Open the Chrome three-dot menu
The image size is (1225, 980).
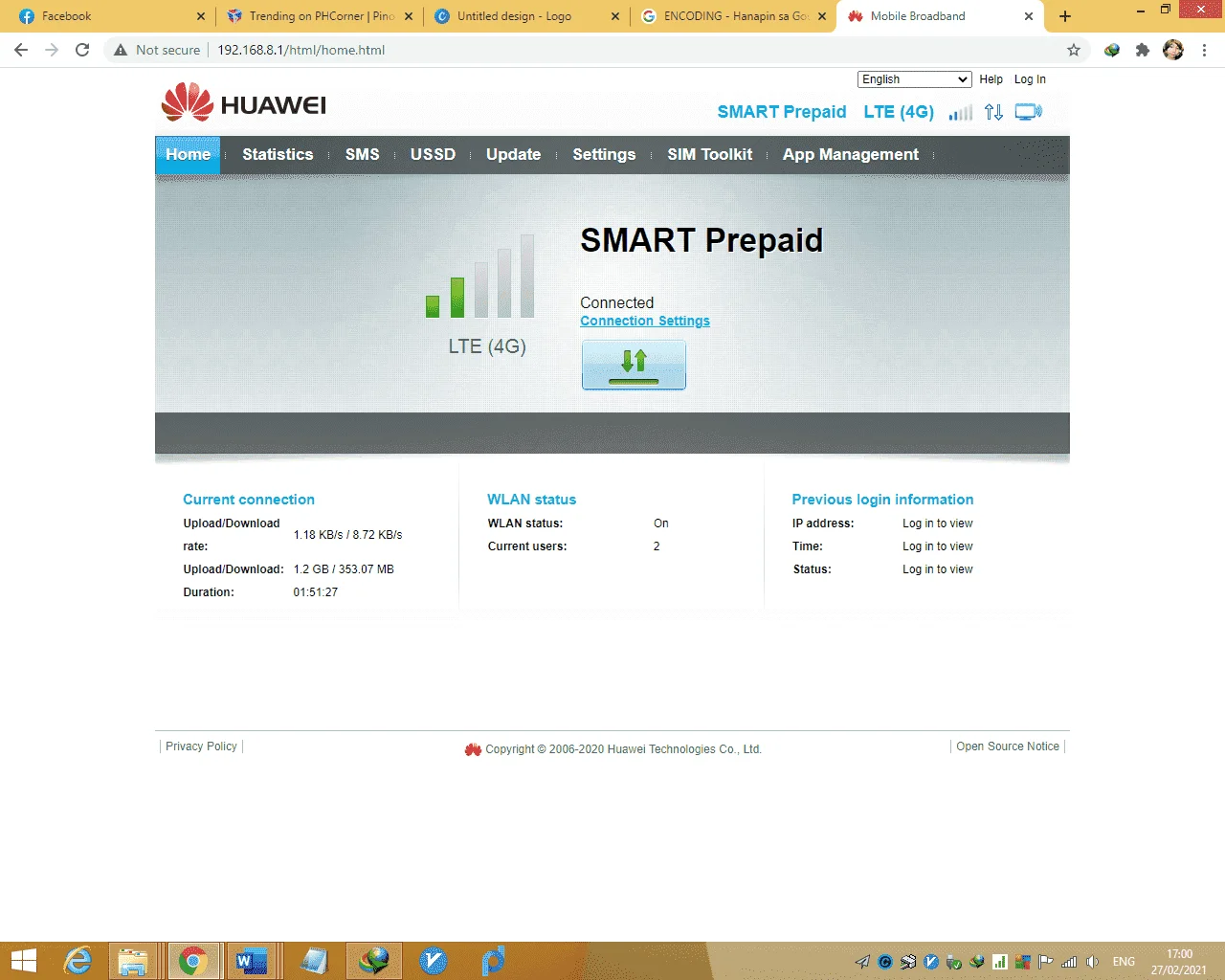[x=1204, y=50]
